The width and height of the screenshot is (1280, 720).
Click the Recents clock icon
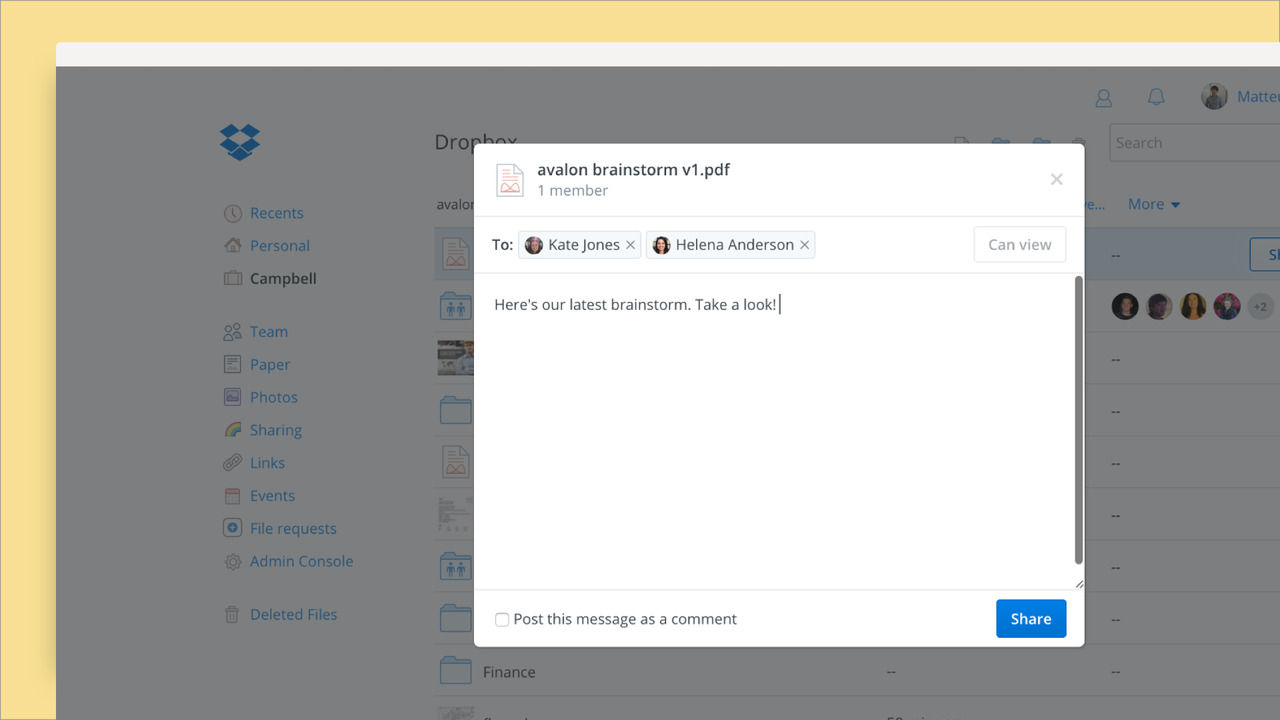click(x=233, y=213)
